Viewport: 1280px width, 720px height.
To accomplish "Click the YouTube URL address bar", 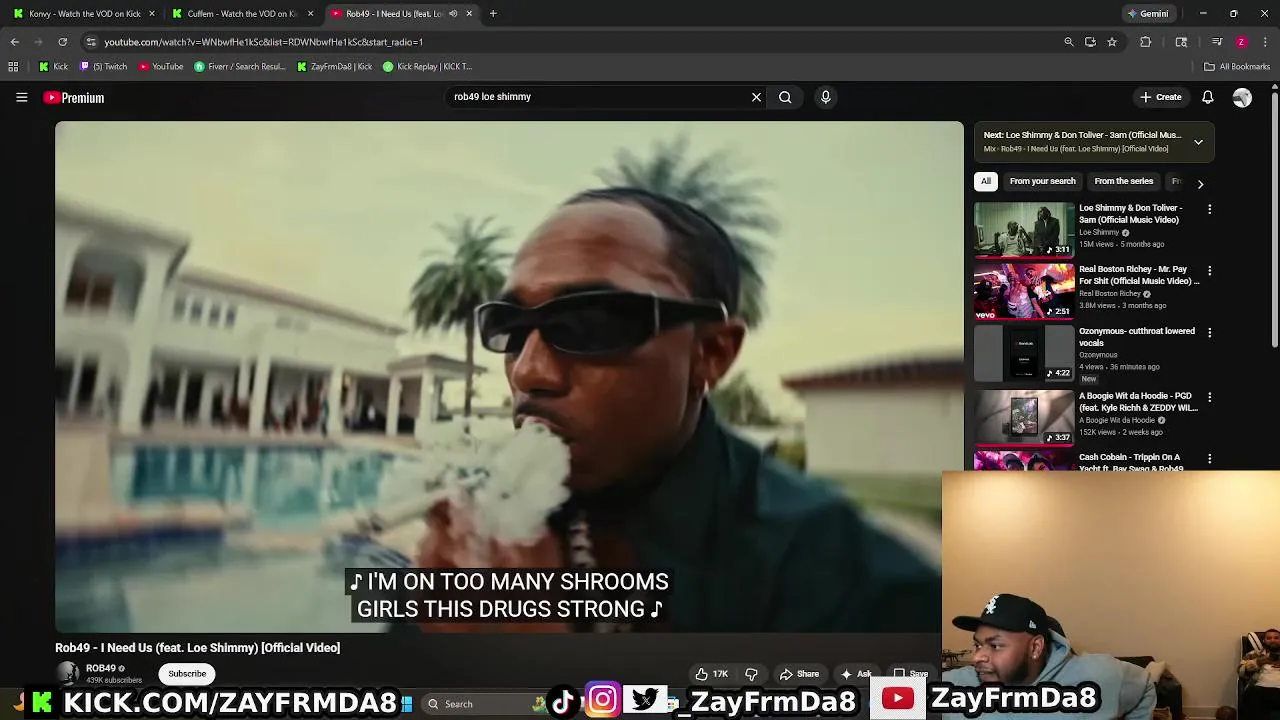I will [x=570, y=42].
